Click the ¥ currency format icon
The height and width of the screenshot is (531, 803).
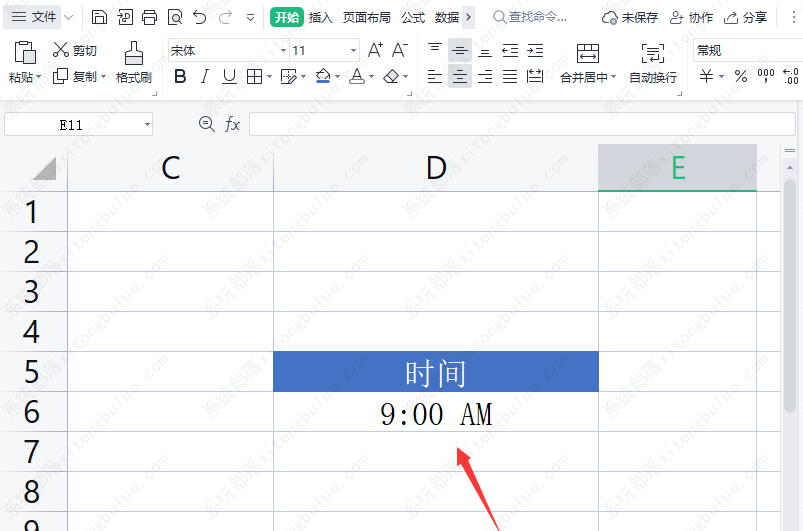(707, 77)
